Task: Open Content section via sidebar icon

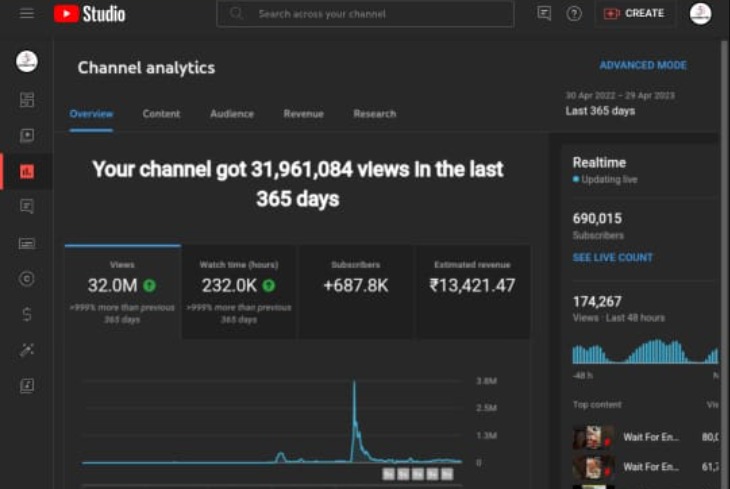Action: pos(27,136)
